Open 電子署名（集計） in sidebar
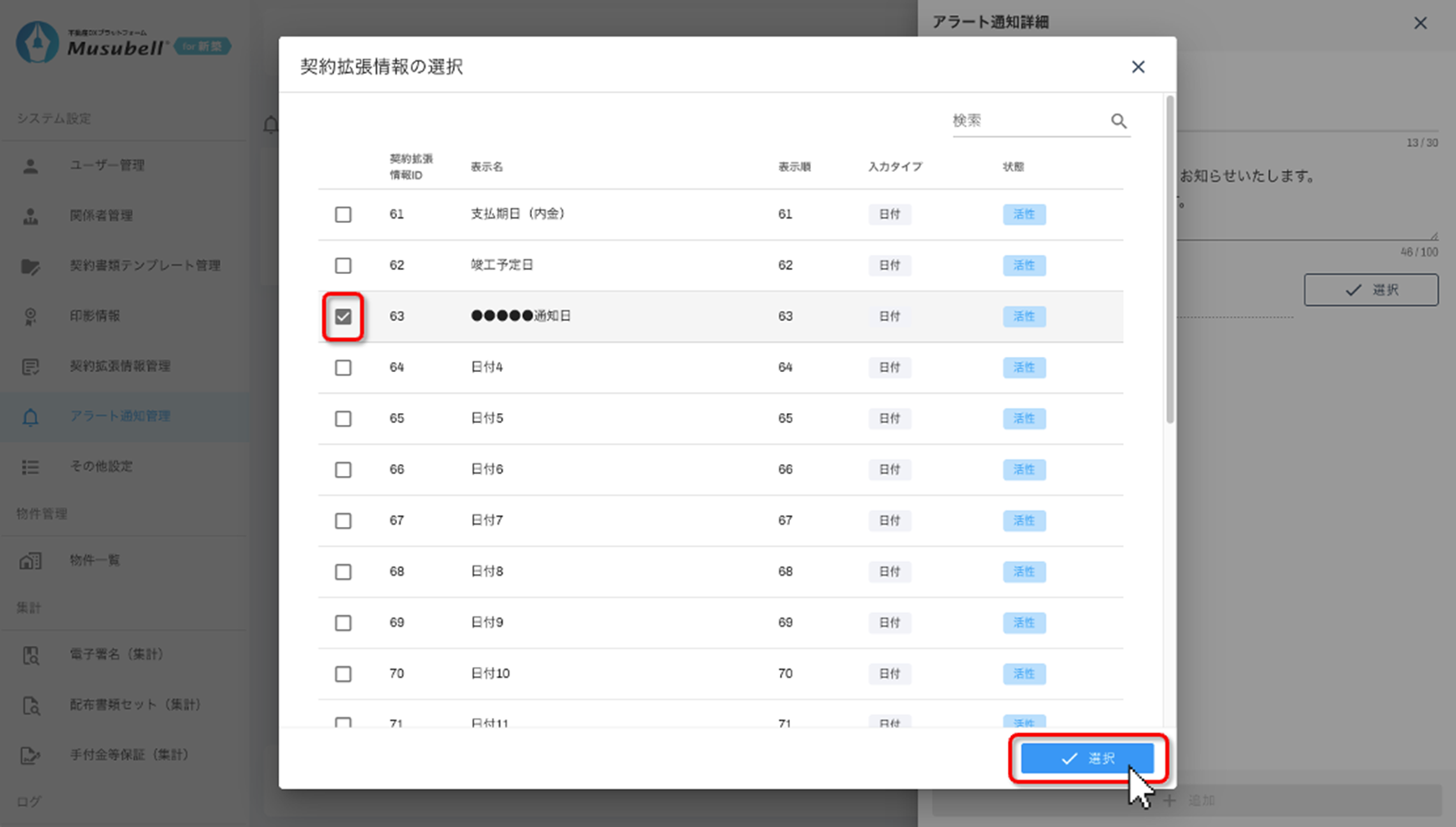The width and height of the screenshot is (1456, 827). pyautogui.click(x=116, y=654)
